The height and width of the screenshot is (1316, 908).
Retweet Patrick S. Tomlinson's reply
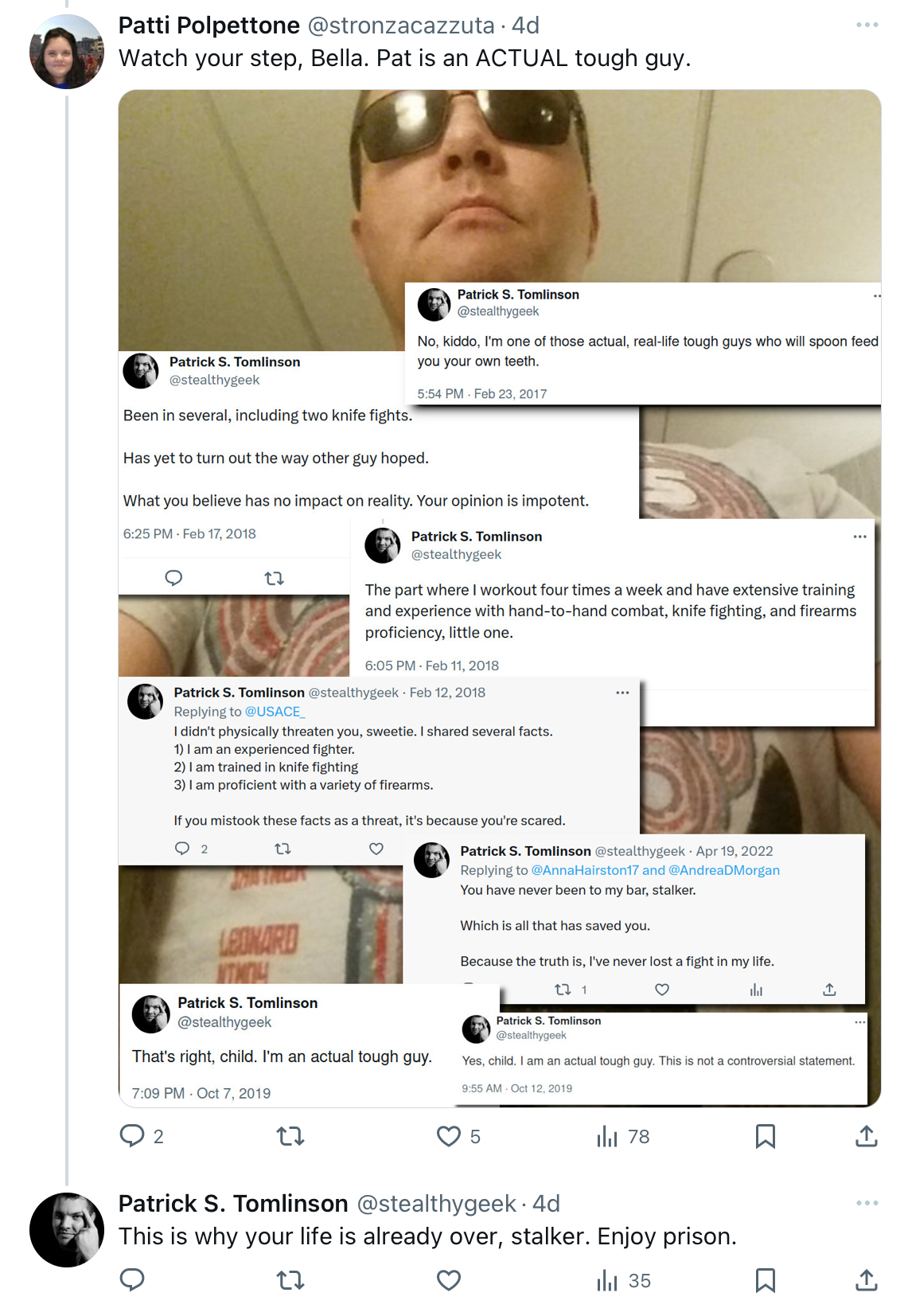pos(290,1280)
